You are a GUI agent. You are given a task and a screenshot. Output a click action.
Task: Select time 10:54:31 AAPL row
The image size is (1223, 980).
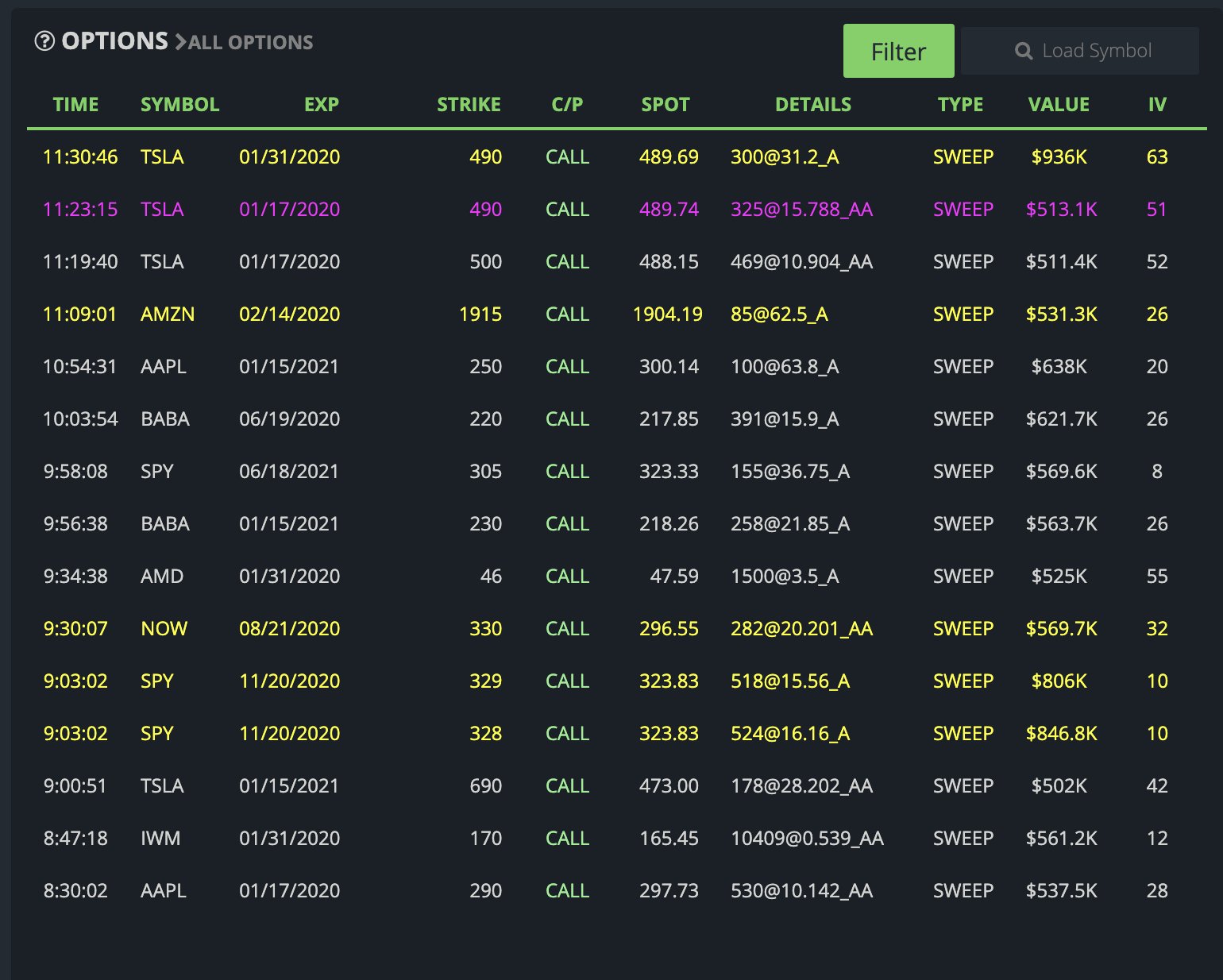coord(79,366)
